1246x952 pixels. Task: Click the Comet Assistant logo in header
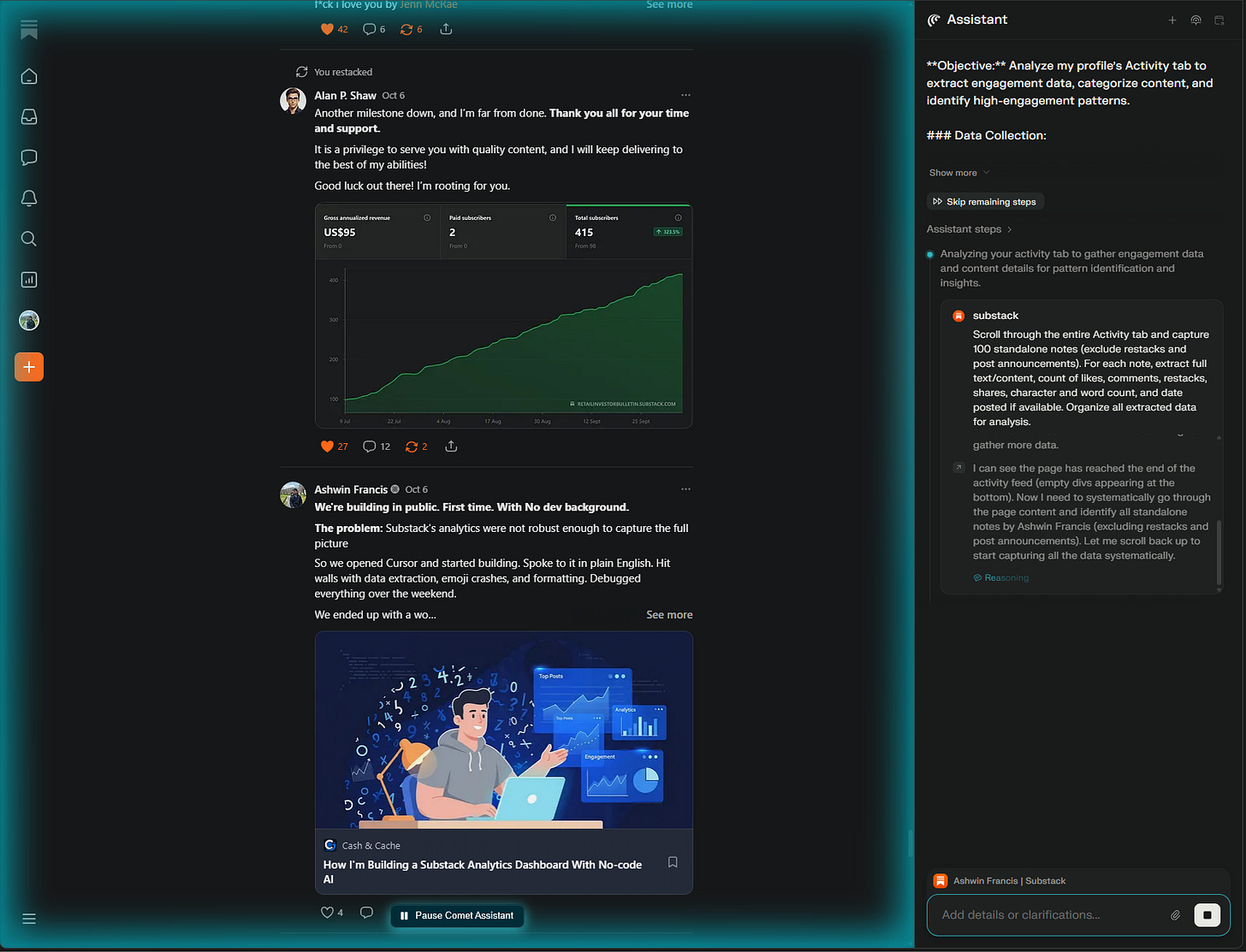click(934, 20)
